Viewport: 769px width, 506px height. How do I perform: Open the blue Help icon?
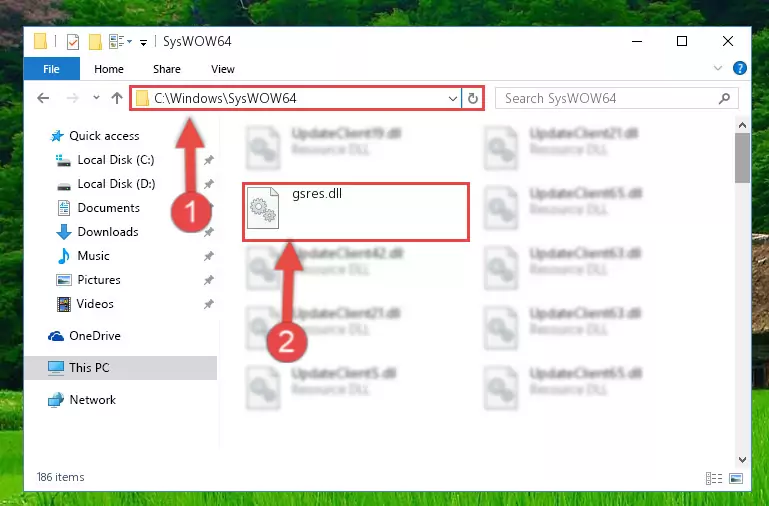click(x=740, y=68)
